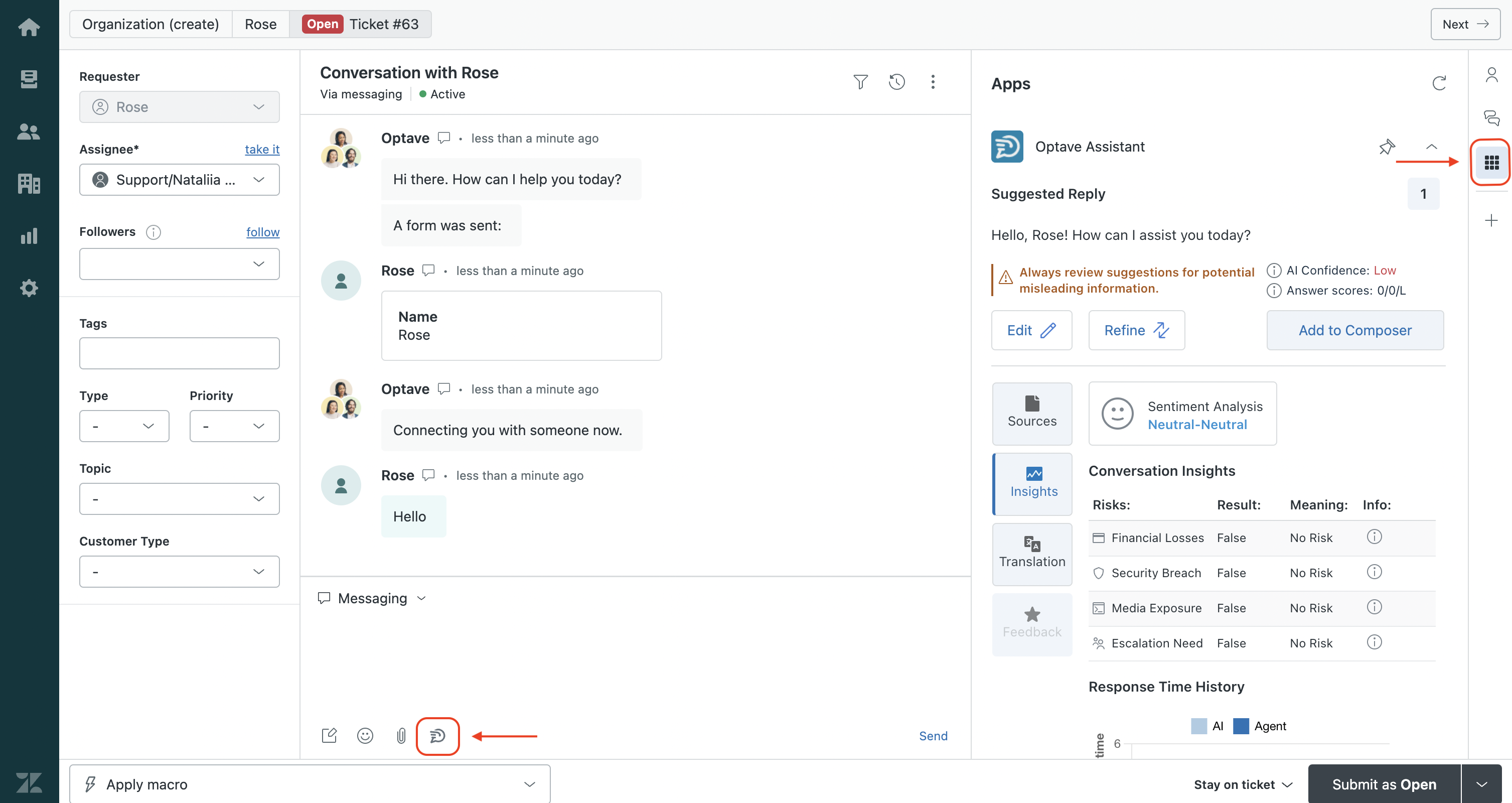Click the Tags input field
The height and width of the screenshot is (803, 1512).
coord(179,353)
